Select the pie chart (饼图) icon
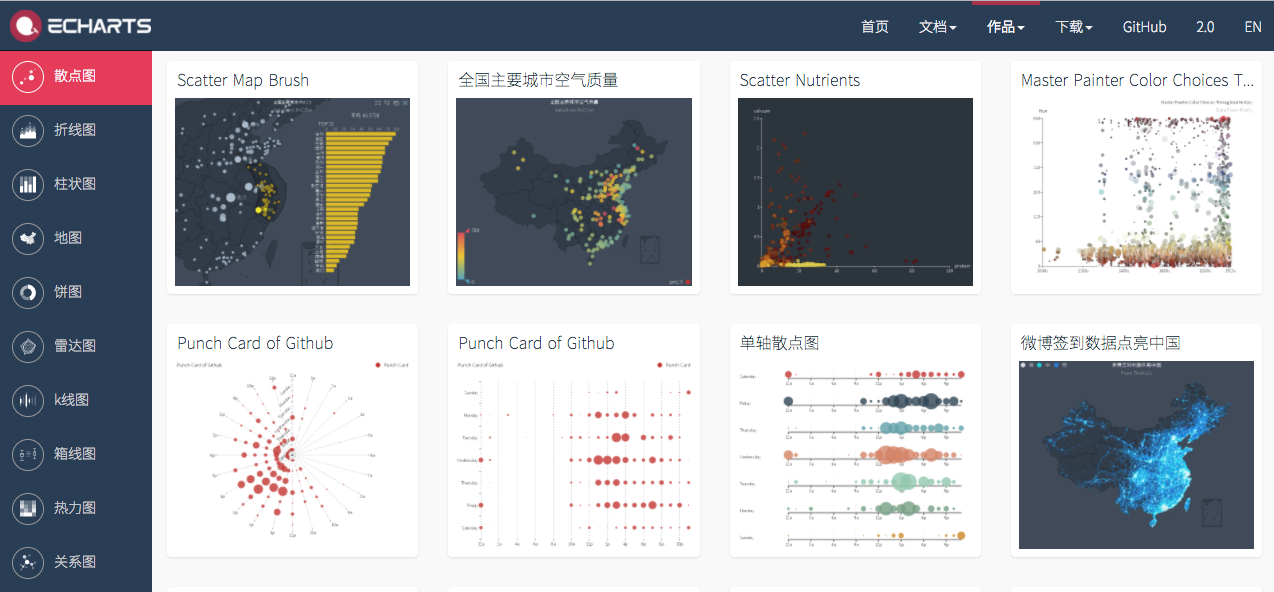1274x592 pixels. point(28,292)
